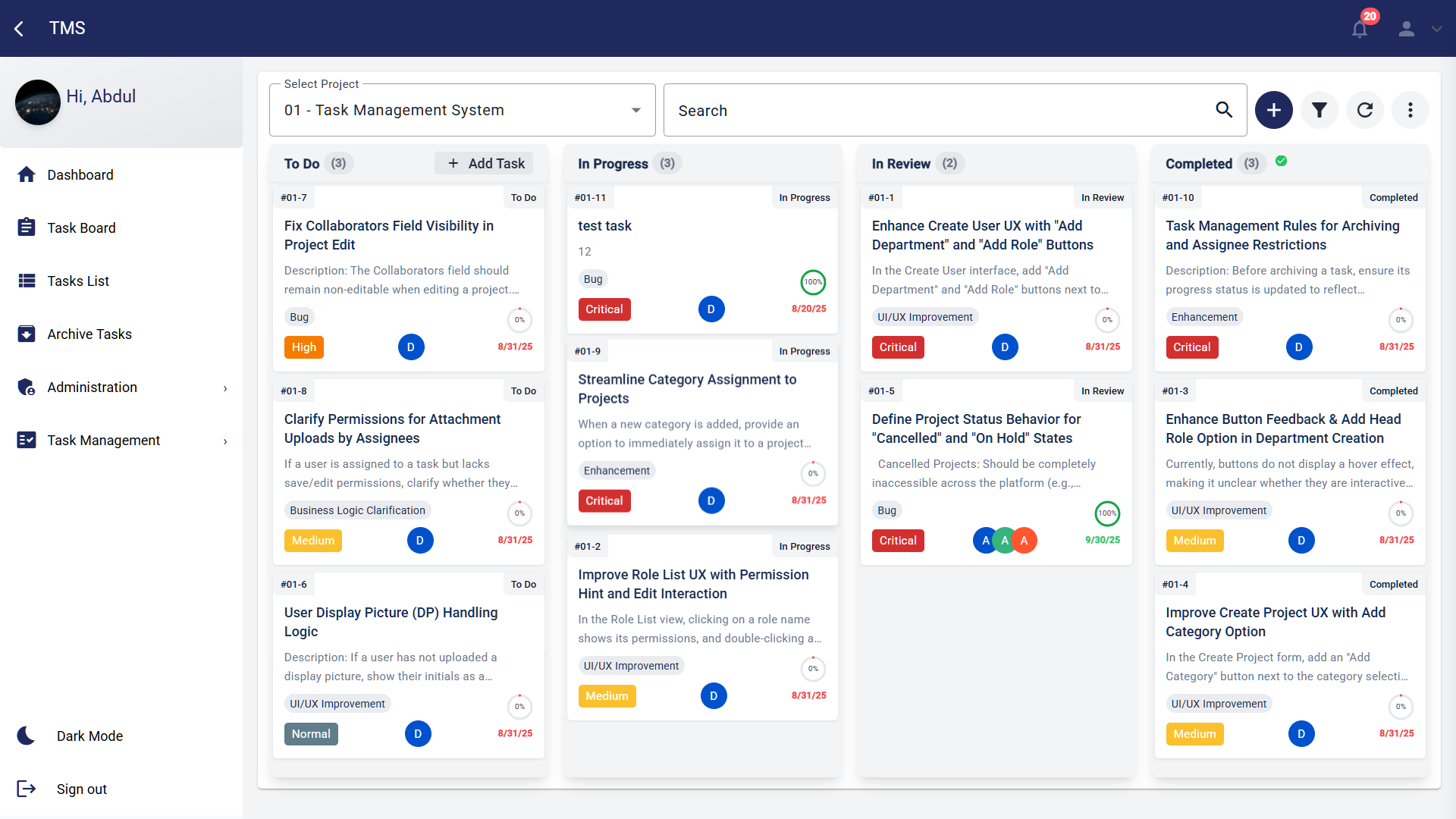
Task: Click the refresh board icon
Action: 1365,110
